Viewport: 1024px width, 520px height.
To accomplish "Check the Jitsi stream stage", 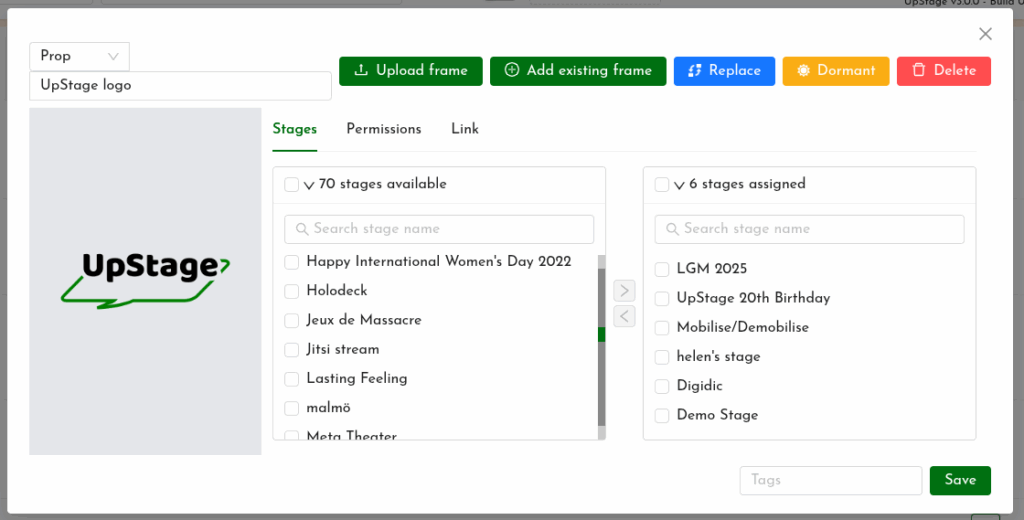I will [291, 350].
